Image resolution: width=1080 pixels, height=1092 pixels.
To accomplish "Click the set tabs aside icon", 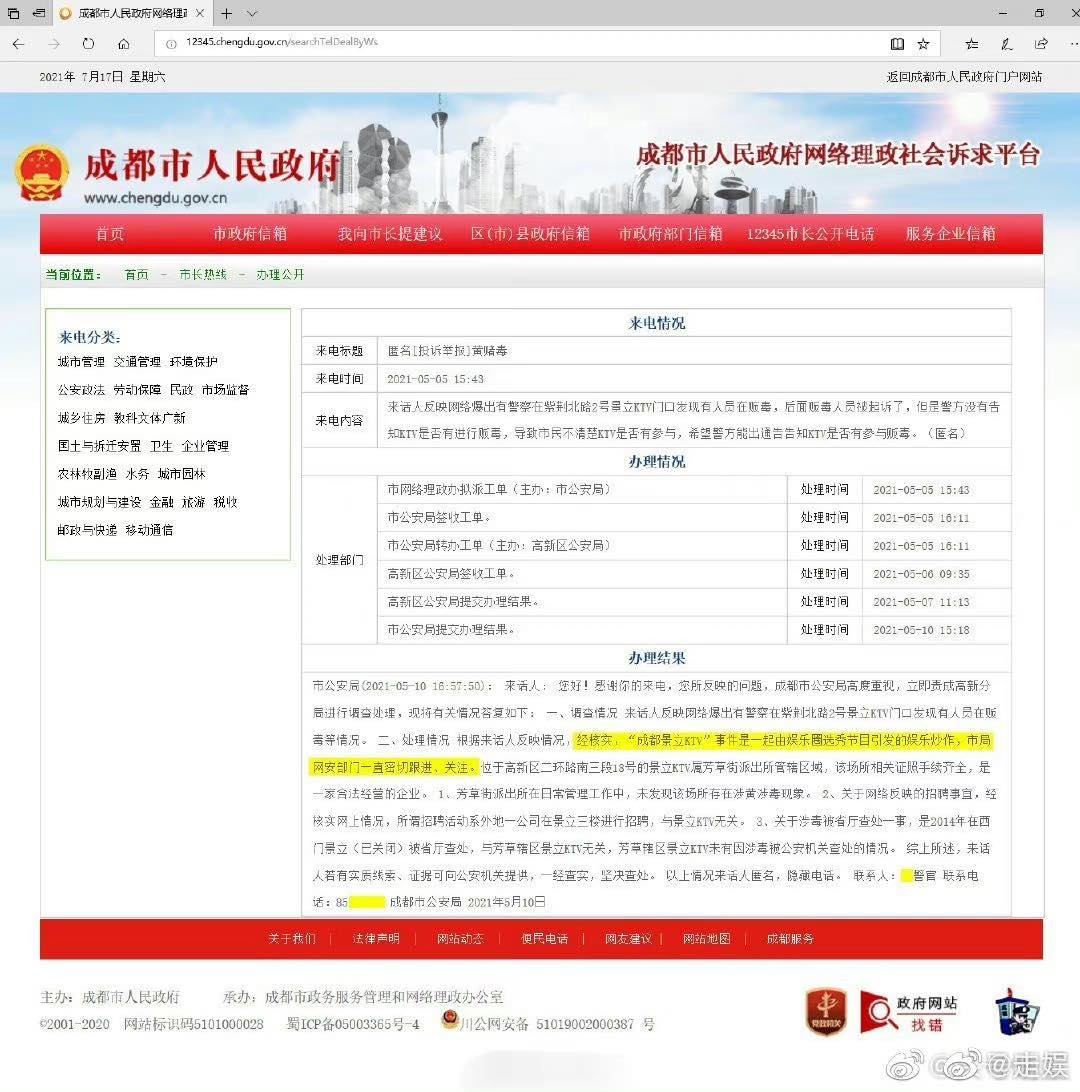I will point(12,14).
